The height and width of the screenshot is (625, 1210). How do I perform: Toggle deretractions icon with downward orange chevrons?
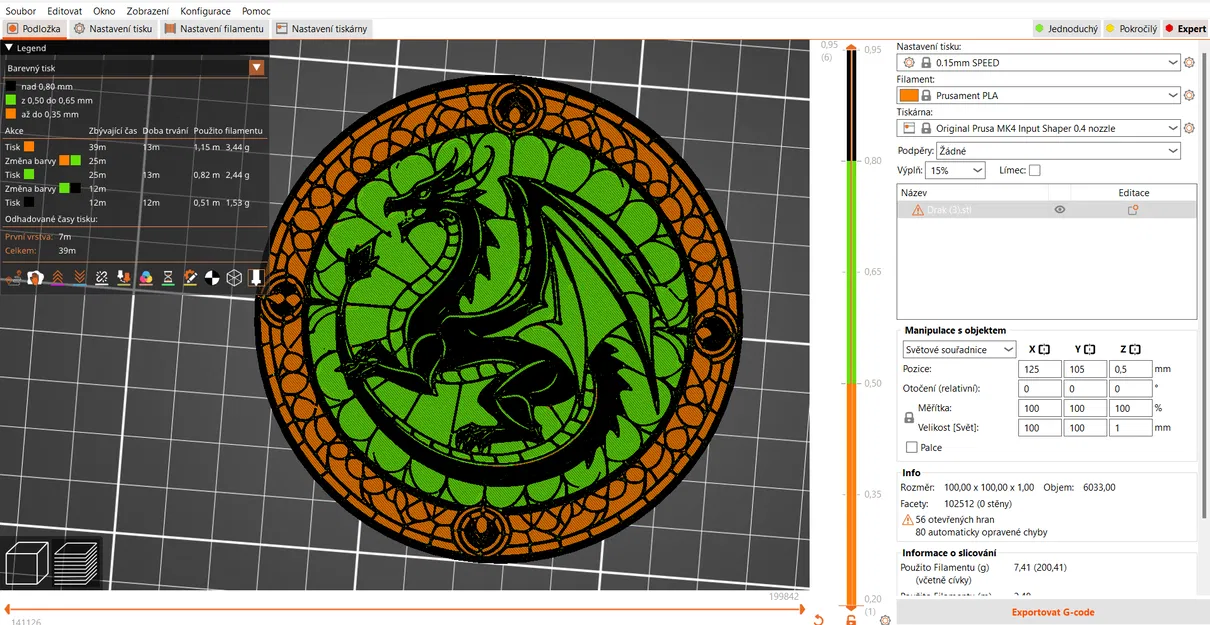point(80,277)
